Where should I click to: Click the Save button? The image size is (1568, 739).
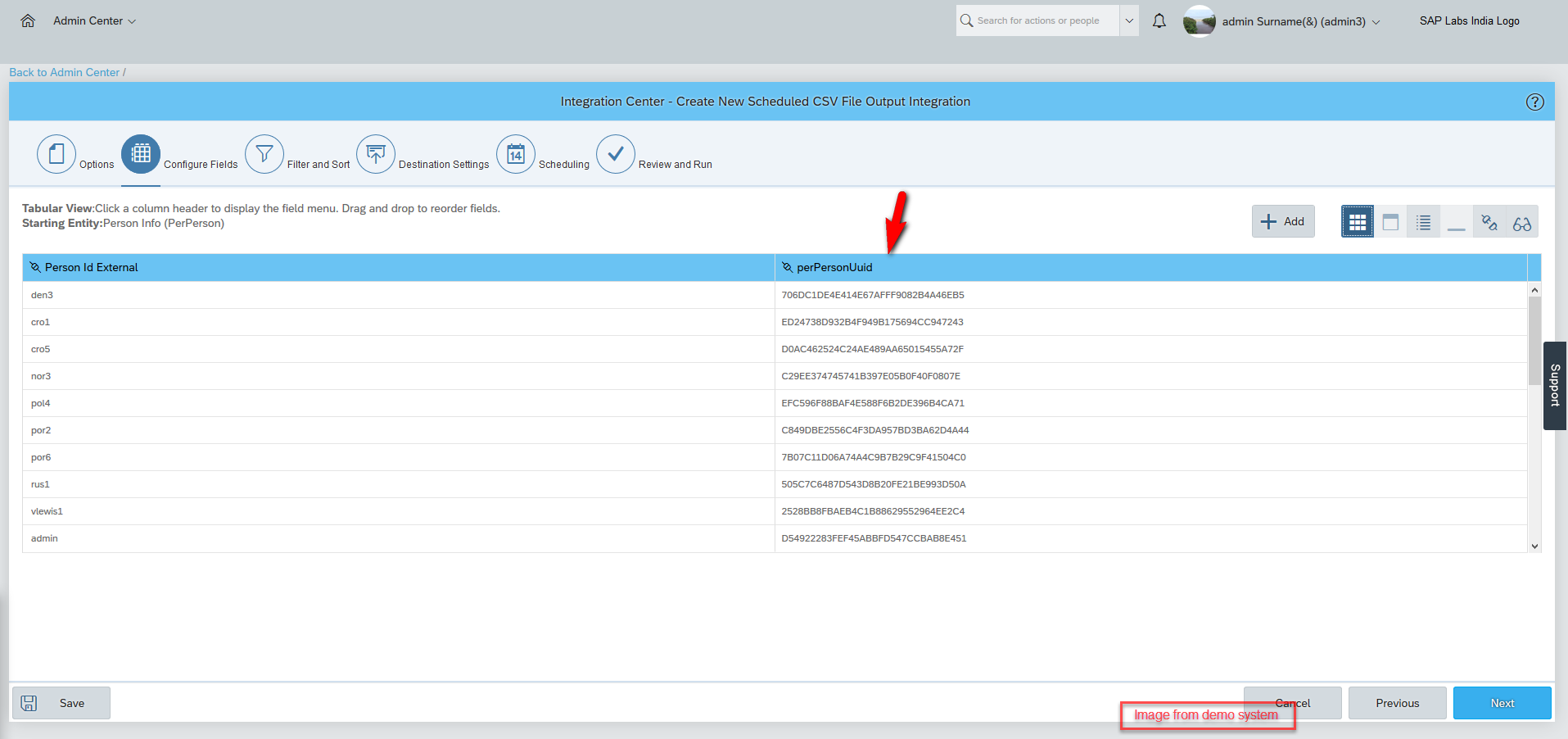(x=61, y=703)
